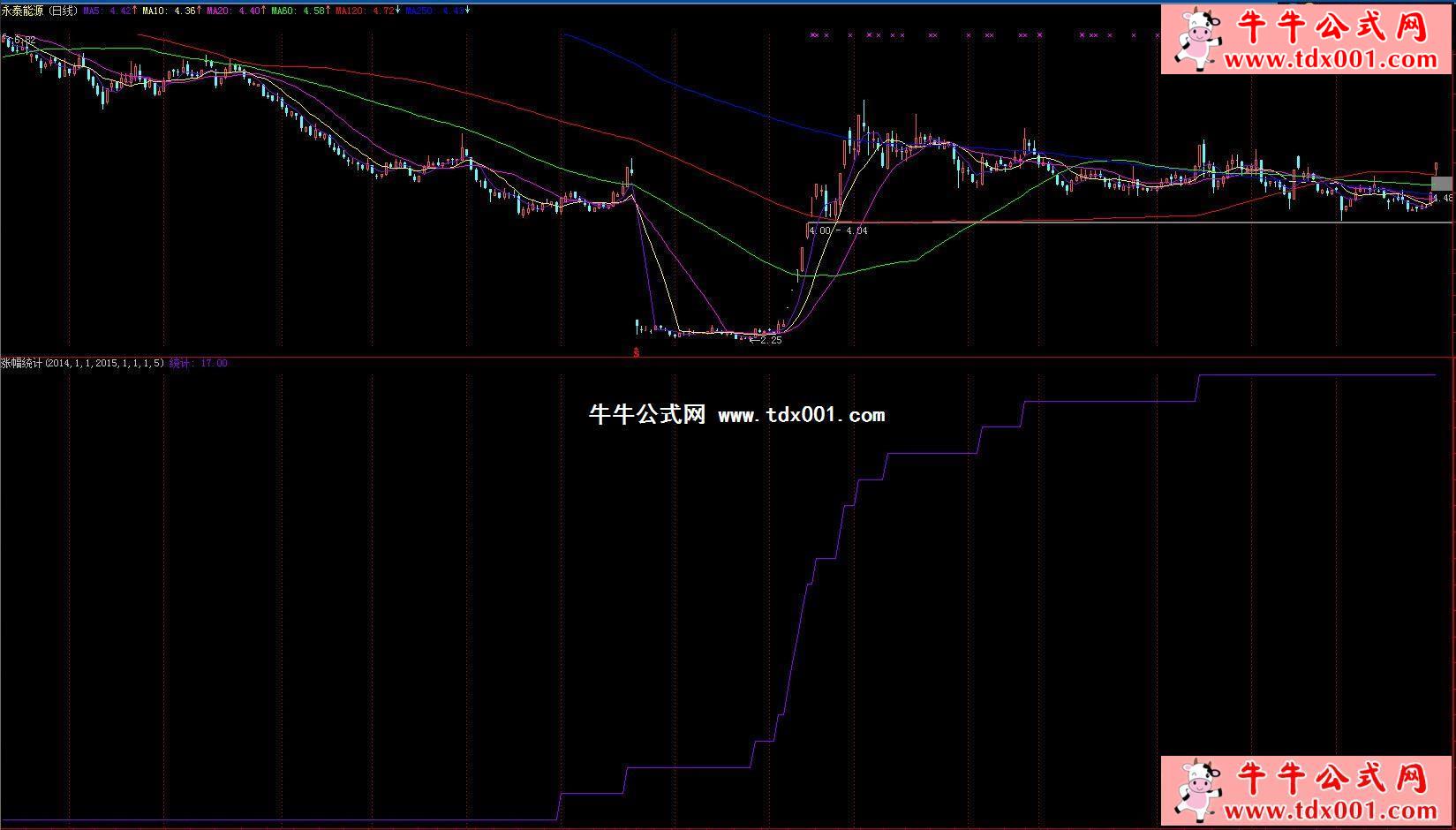Click the 2.25 low price label
1456x830 pixels.
coord(770,340)
